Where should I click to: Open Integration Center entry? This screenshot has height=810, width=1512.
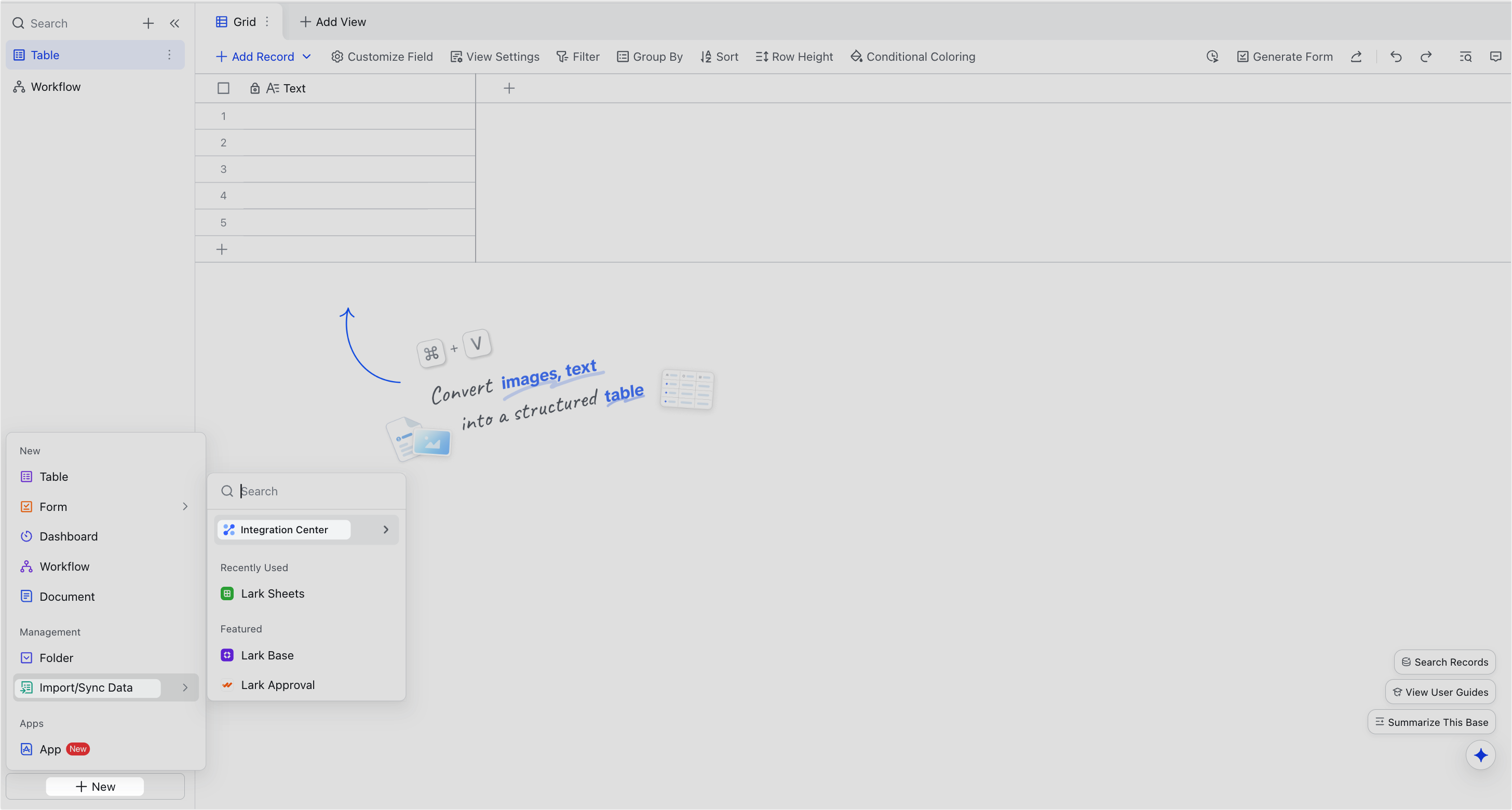click(x=306, y=530)
